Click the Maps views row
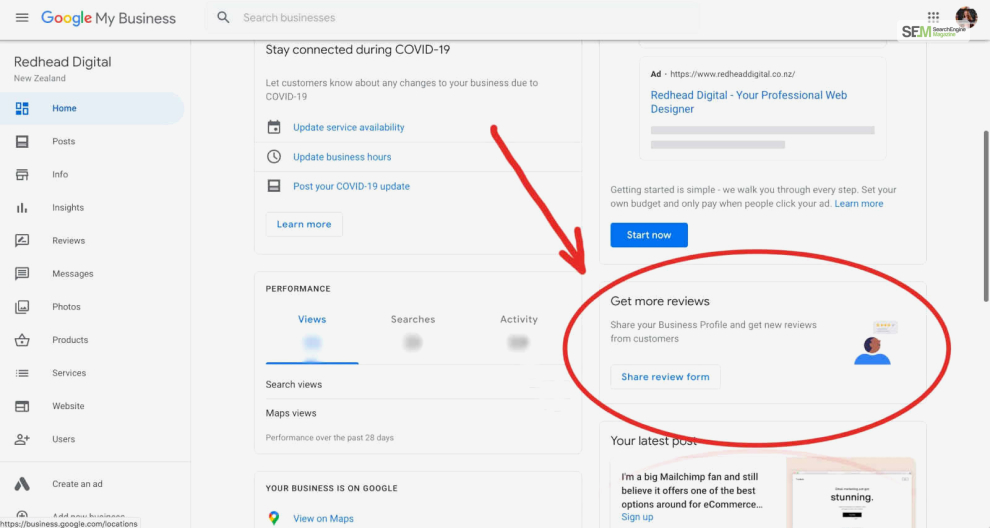Image resolution: width=990 pixels, height=528 pixels. (418, 413)
